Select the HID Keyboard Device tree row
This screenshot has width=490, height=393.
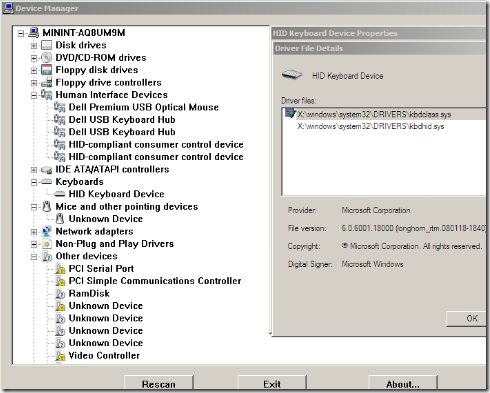[116, 194]
